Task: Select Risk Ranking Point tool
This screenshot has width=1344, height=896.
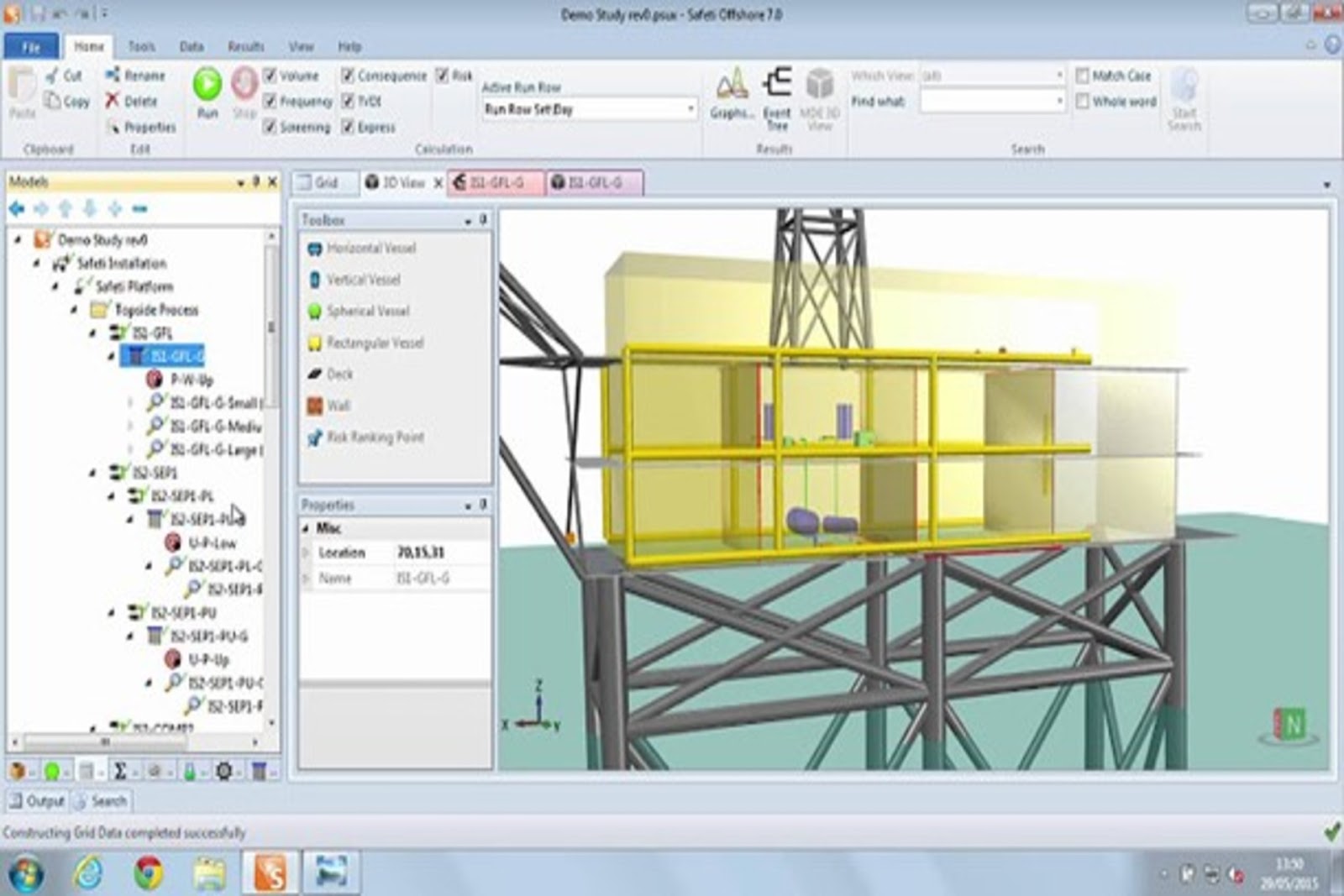Action: pos(365,437)
